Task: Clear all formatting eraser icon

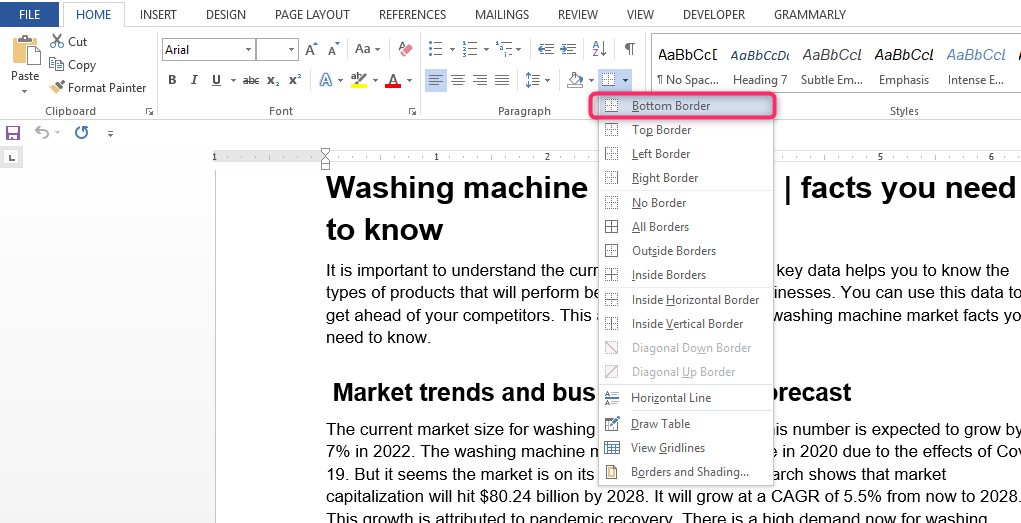Action: pos(405,49)
